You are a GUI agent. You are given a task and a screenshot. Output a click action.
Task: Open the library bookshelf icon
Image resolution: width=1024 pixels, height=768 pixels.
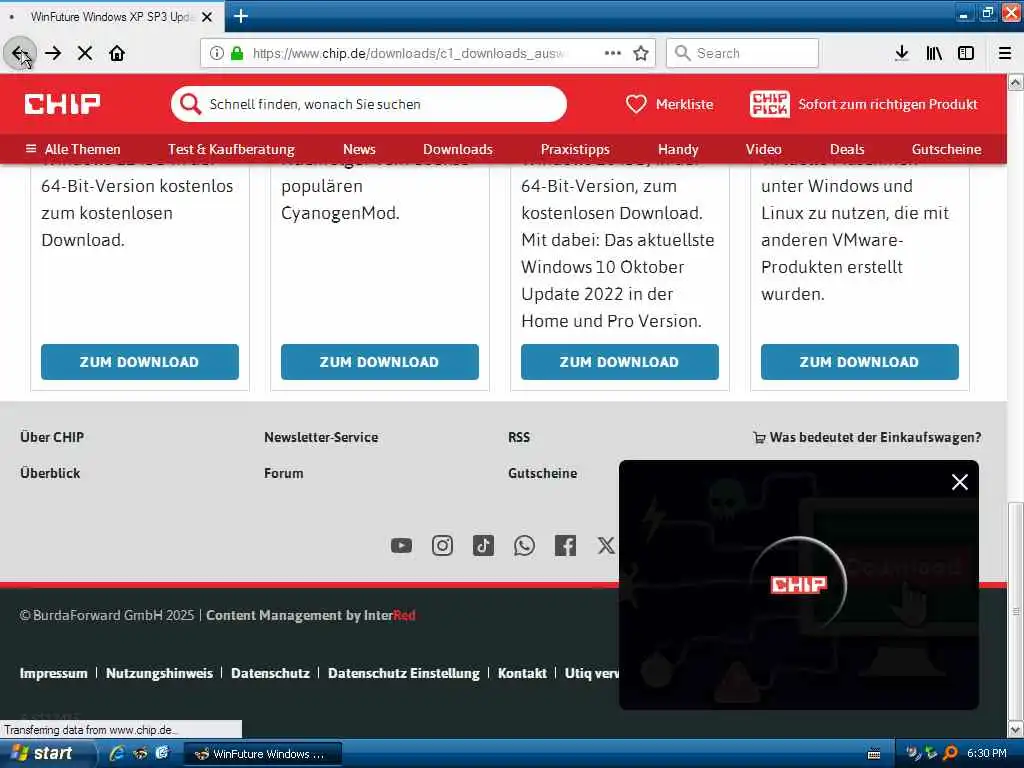pyautogui.click(x=934, y=54)
